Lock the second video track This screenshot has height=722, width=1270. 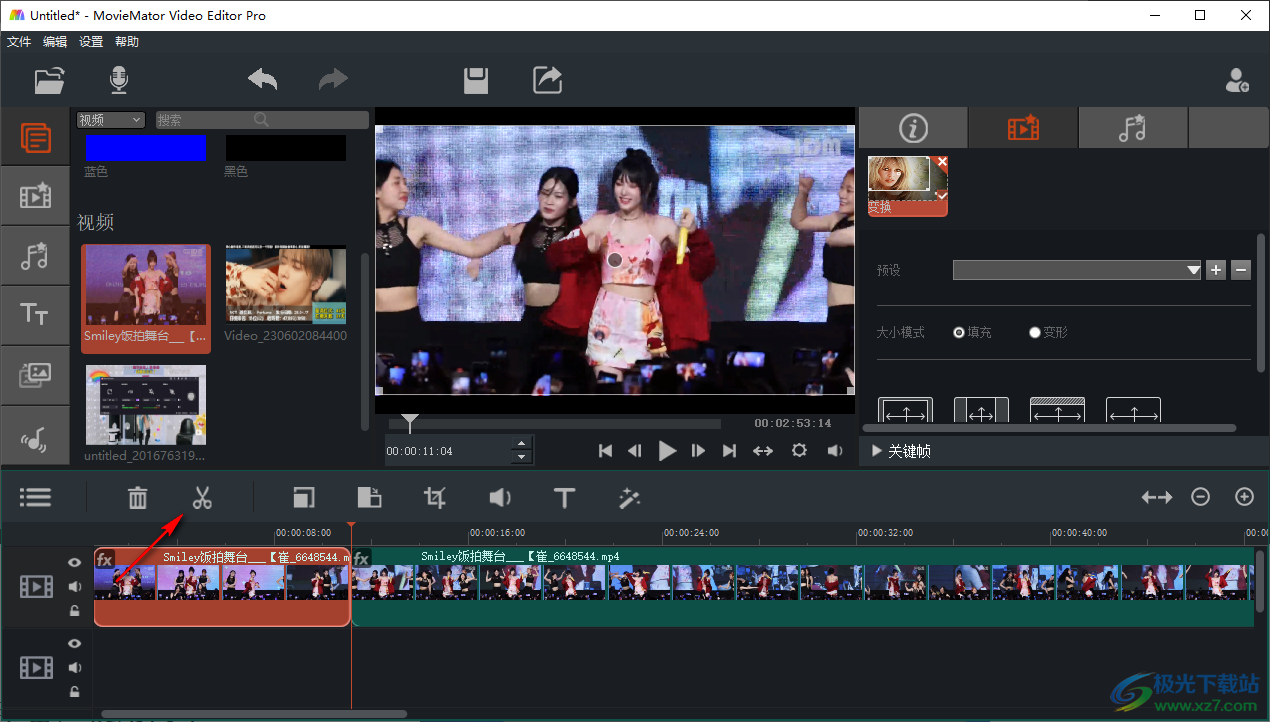pyautogui.click(x=75, y=692)
